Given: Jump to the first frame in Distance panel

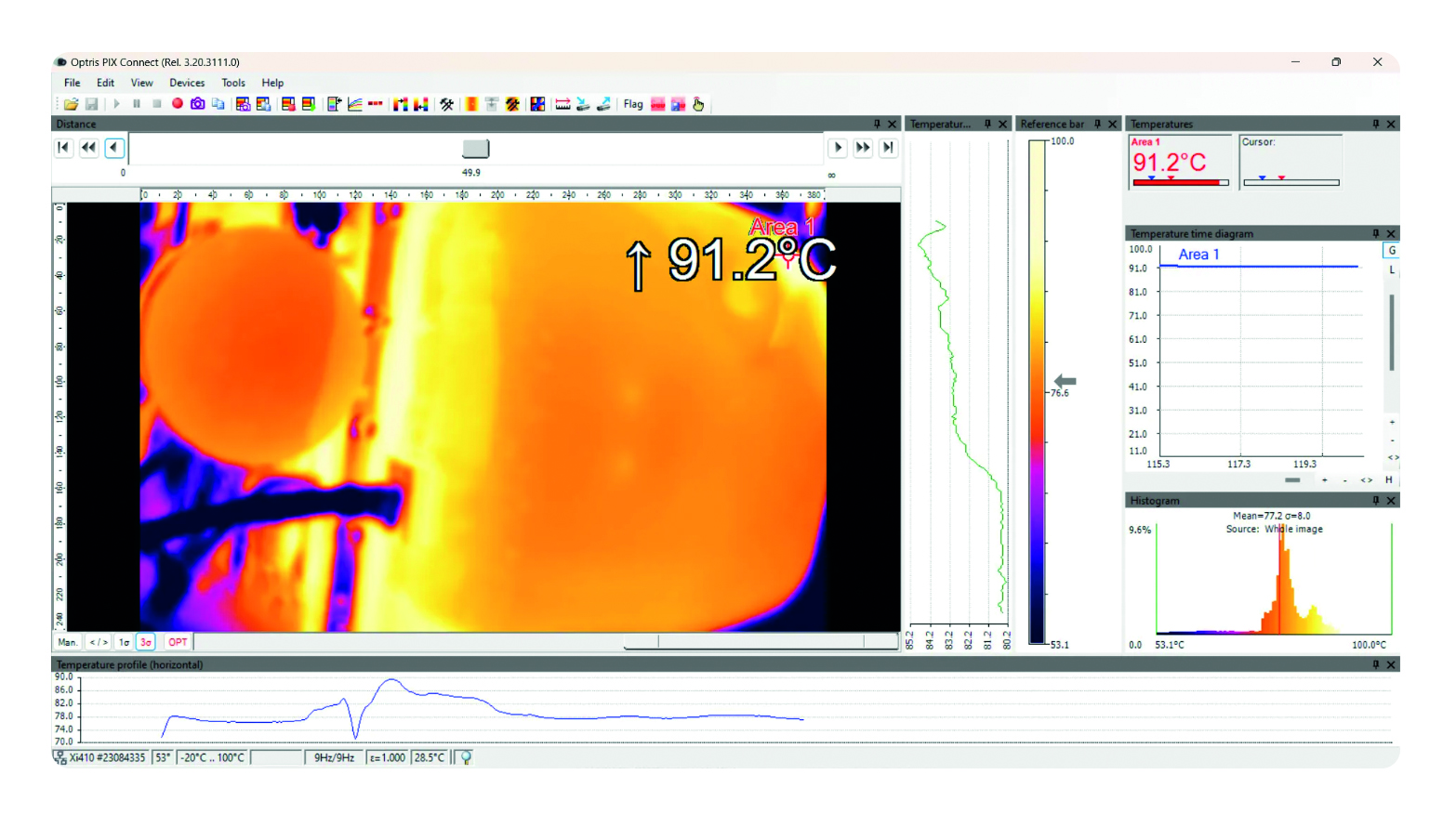Looking at the screenshot, I should coord(63,148).
